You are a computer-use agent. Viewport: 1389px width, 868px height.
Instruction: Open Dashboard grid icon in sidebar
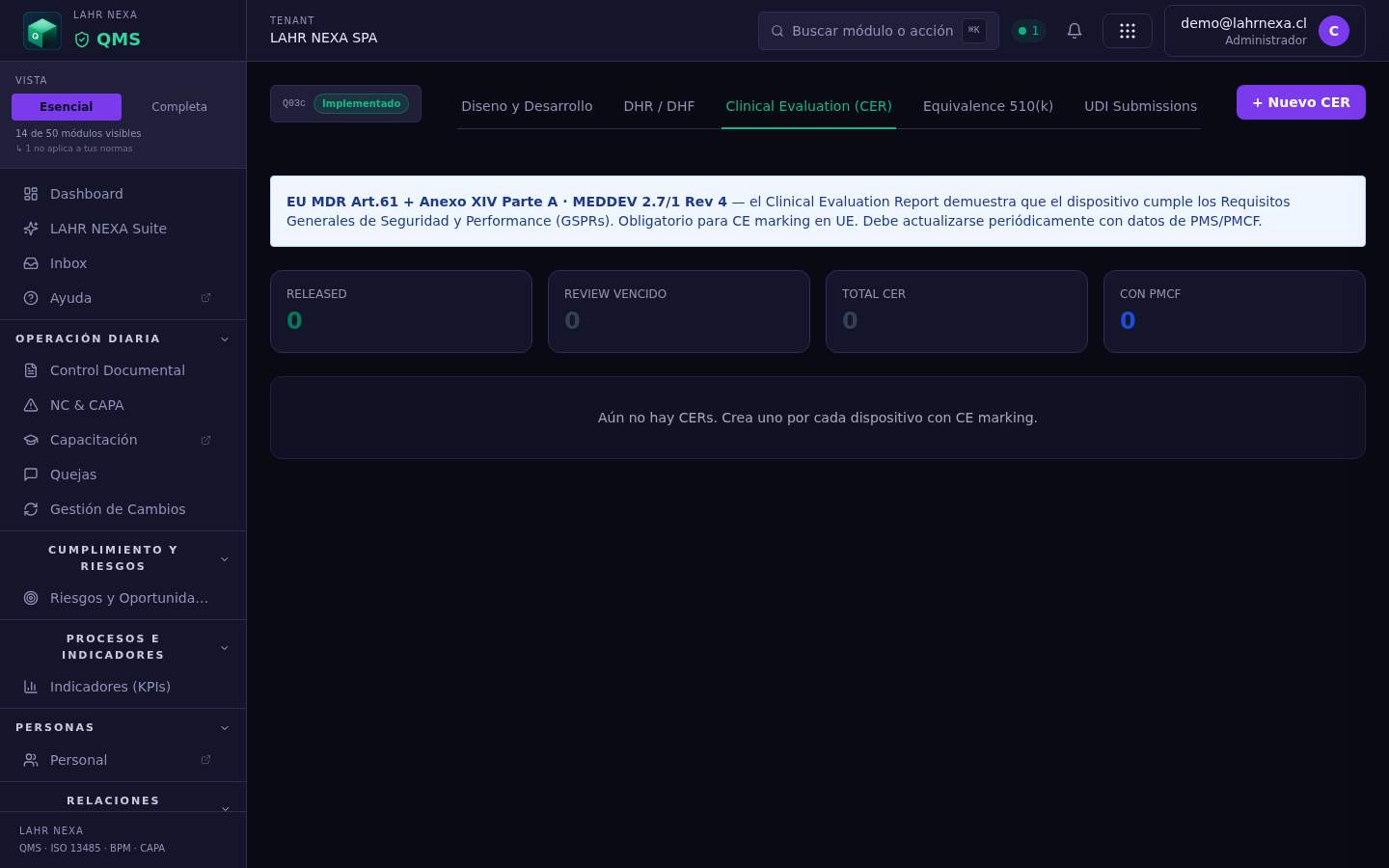point(31,194)
